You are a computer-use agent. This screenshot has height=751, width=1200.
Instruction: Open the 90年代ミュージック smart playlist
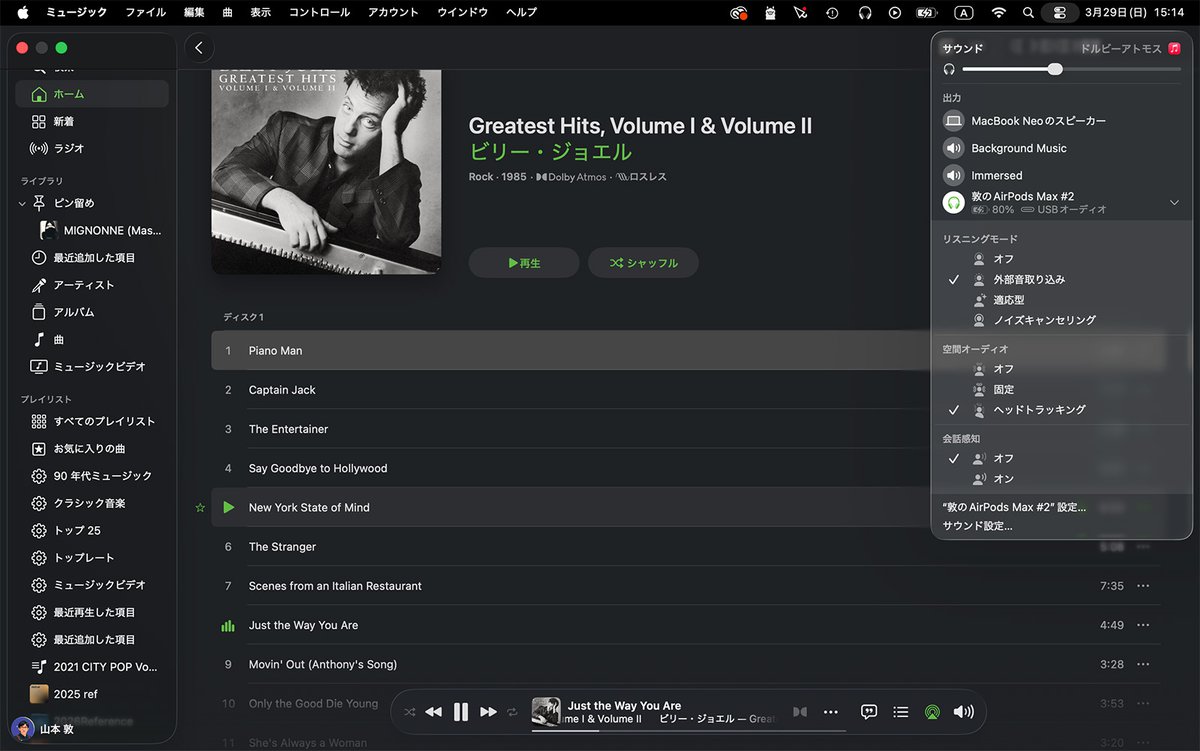[x=92, y=476]
